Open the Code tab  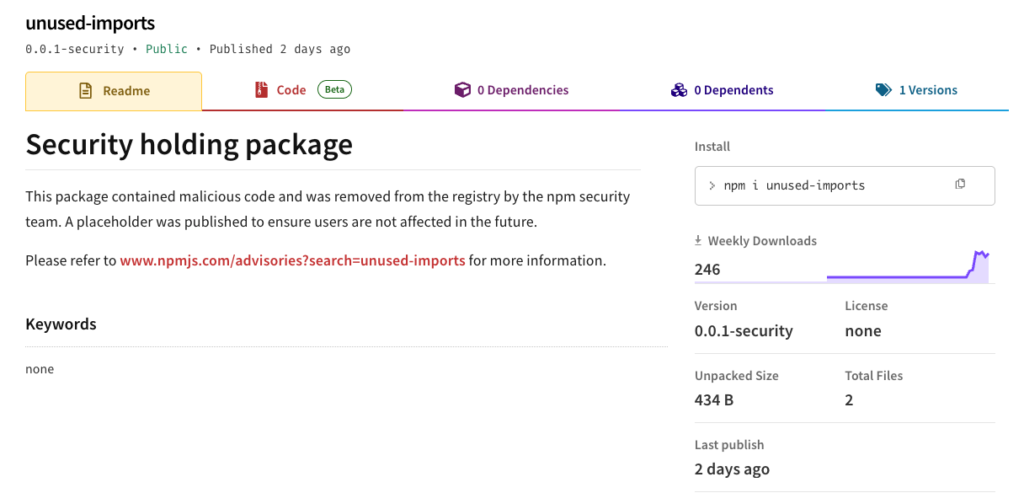pos(291,90)
